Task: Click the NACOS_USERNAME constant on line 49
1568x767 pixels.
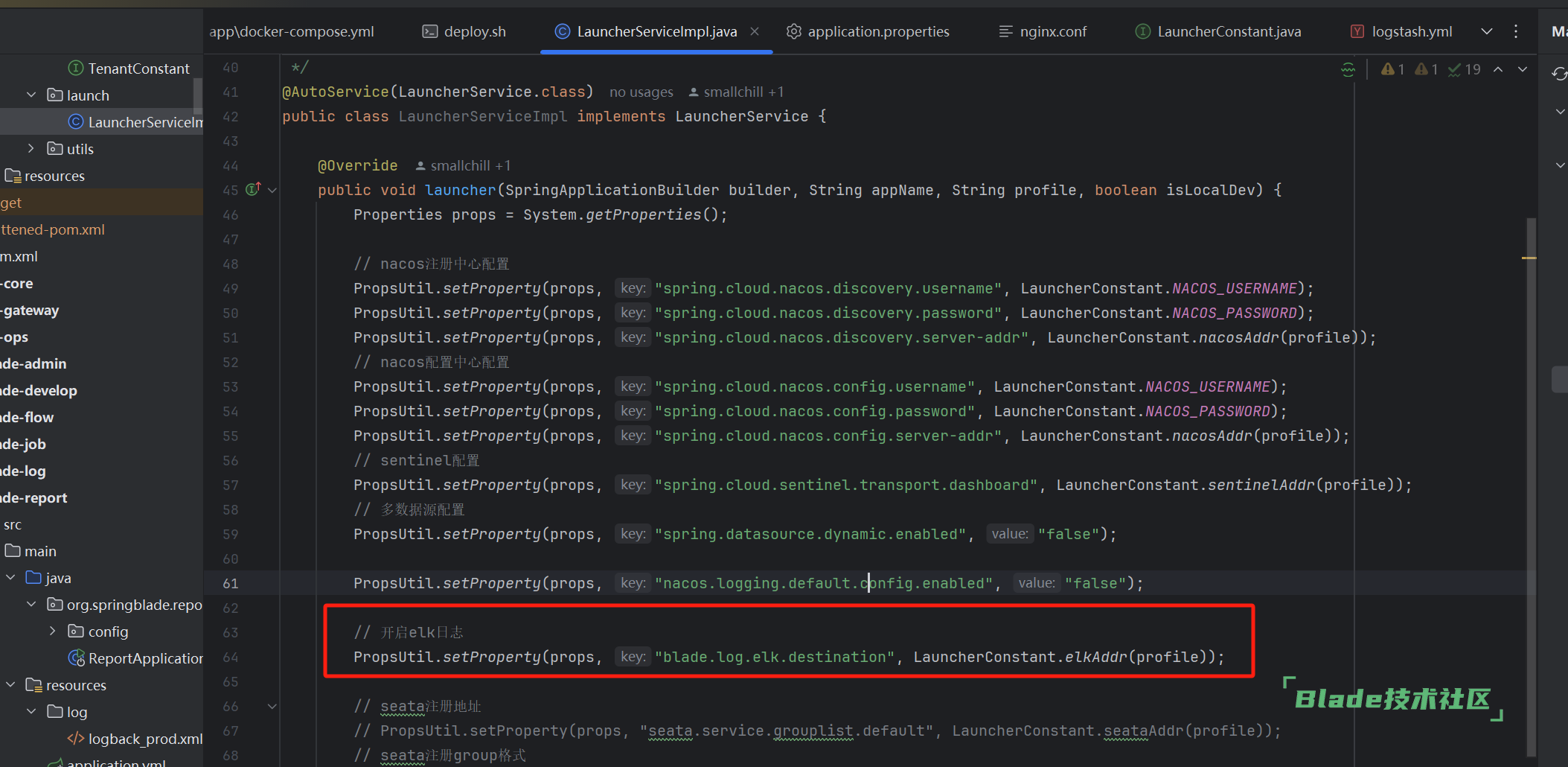Action: click(1235, 288)
